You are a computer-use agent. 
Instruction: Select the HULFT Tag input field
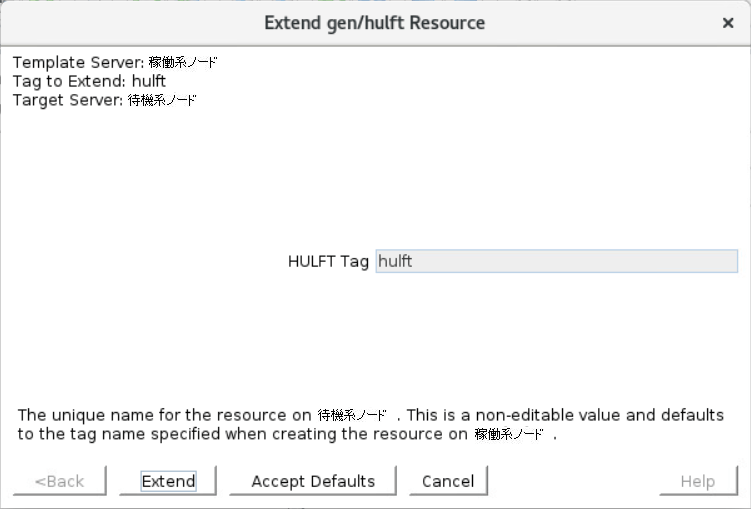557,261
